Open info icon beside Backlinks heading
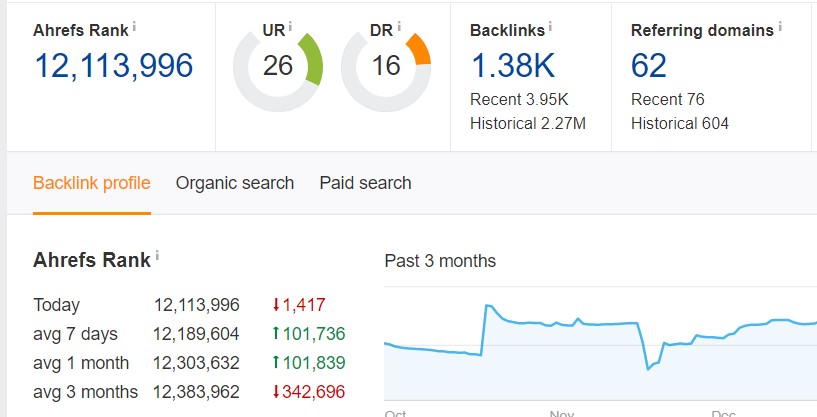 click(550, 26)
